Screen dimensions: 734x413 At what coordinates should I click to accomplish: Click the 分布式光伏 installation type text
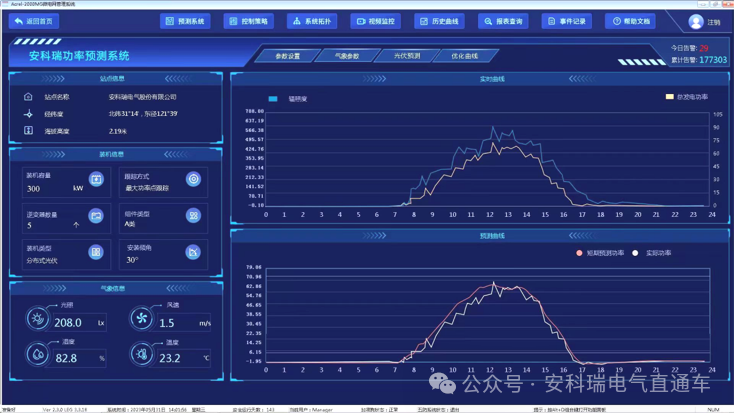pos(42,260)
